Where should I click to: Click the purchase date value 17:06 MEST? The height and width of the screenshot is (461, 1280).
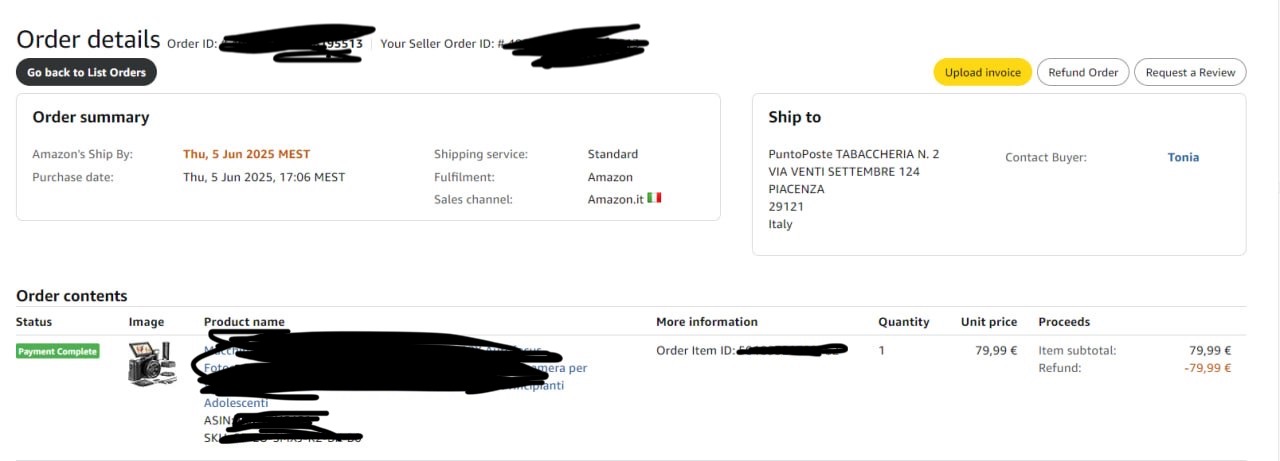click(263, 177)
